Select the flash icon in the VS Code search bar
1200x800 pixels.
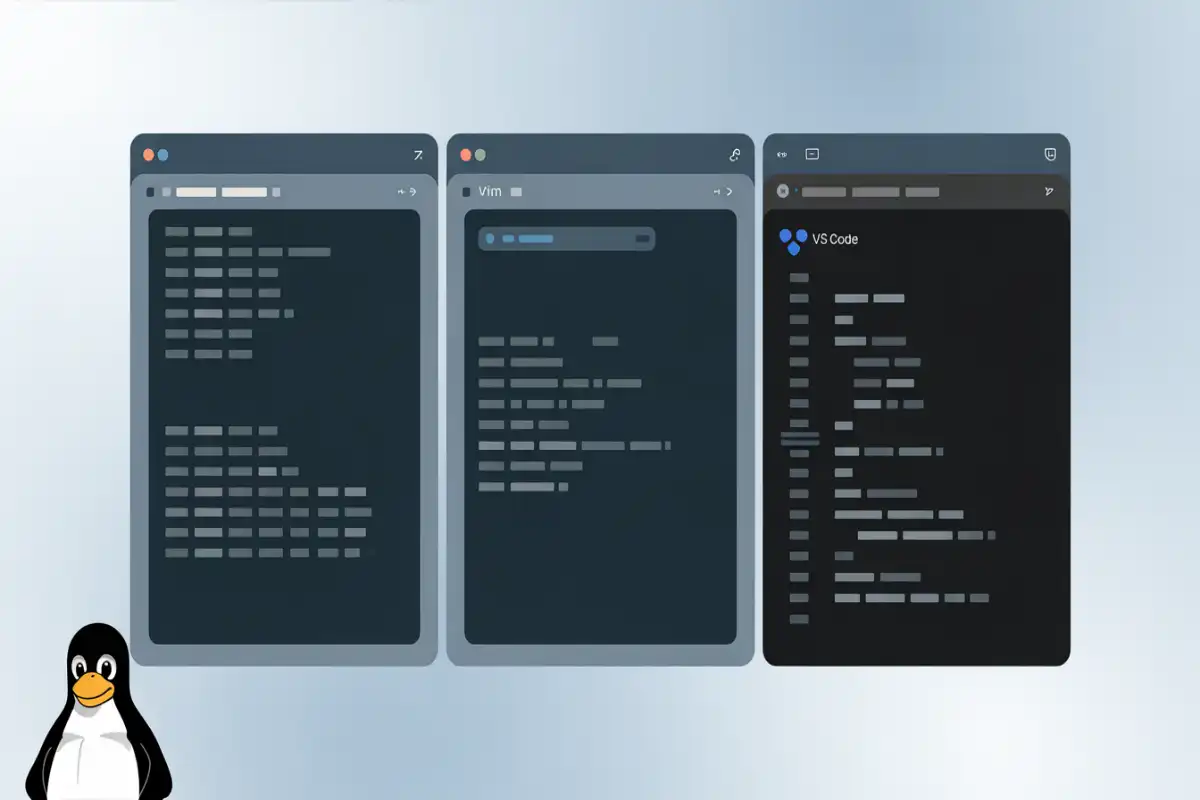tap(1049, 190)
